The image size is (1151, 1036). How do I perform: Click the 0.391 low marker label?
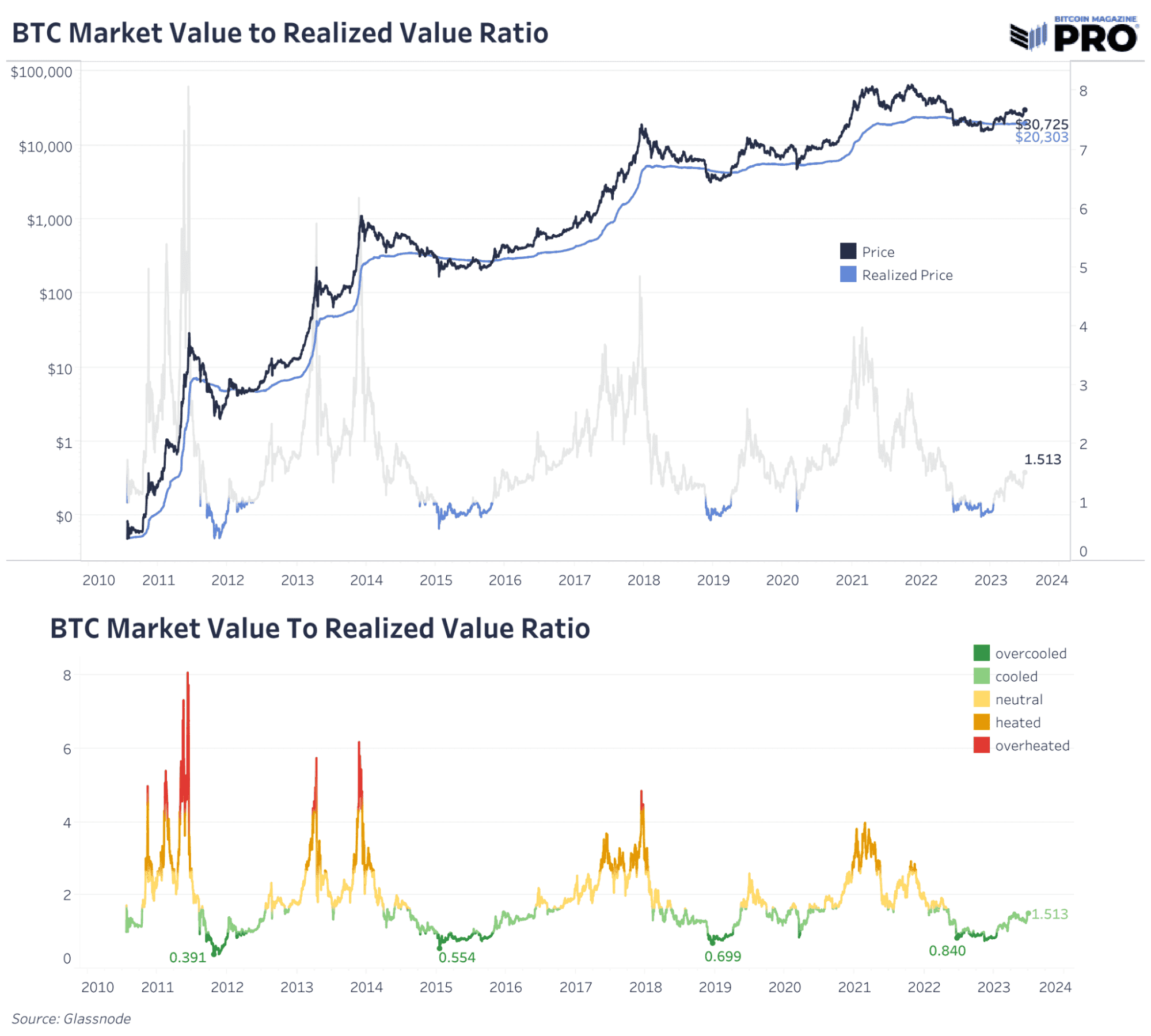[x=187, y=957]
